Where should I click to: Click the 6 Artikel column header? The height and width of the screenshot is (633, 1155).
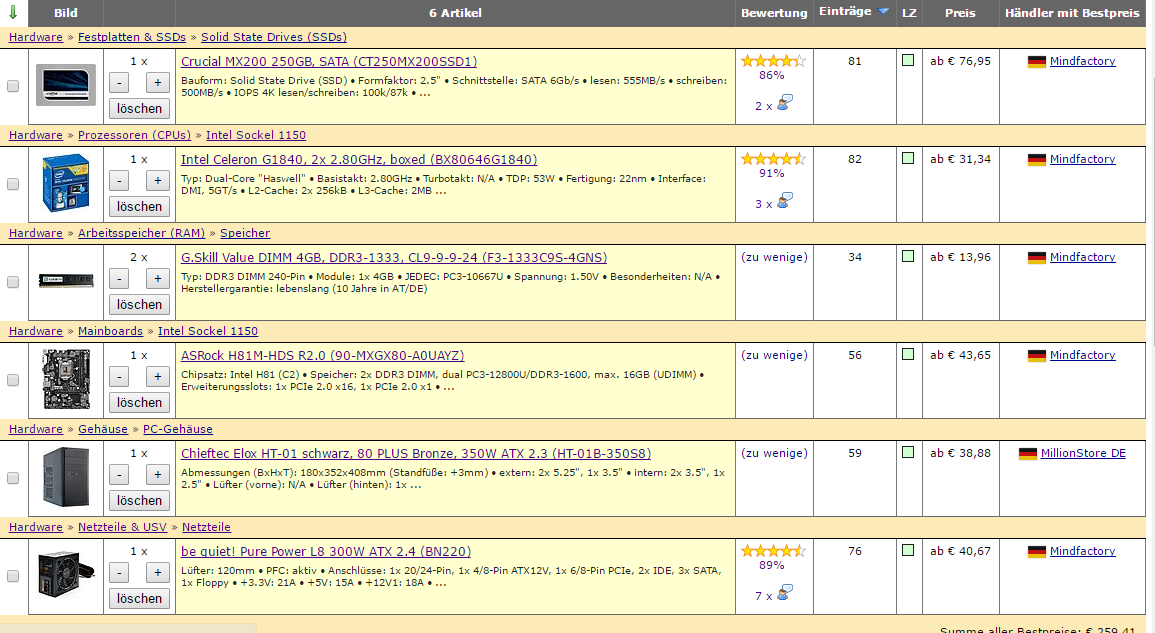[x=455, y=13]
